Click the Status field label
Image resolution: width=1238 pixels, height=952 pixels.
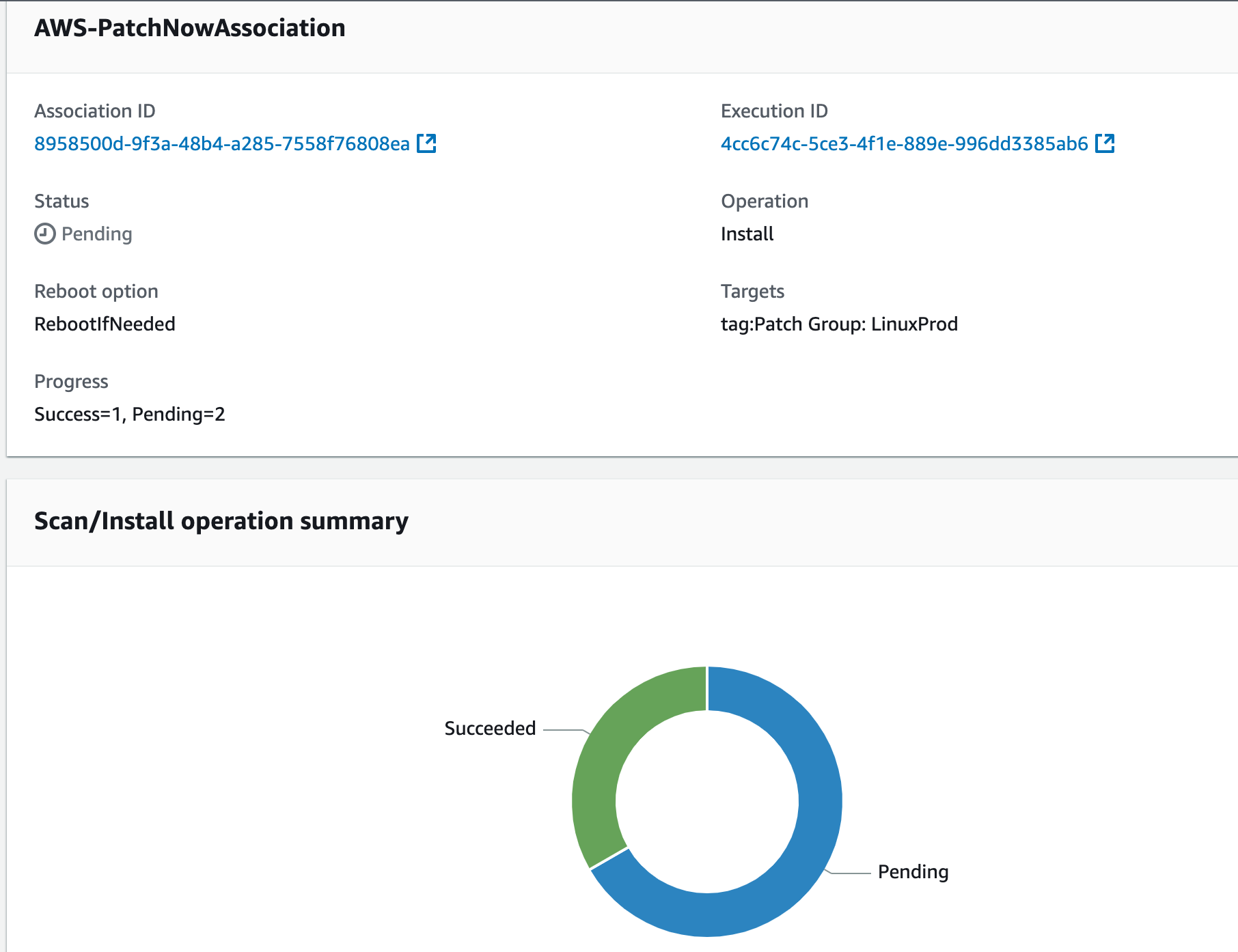61,201
